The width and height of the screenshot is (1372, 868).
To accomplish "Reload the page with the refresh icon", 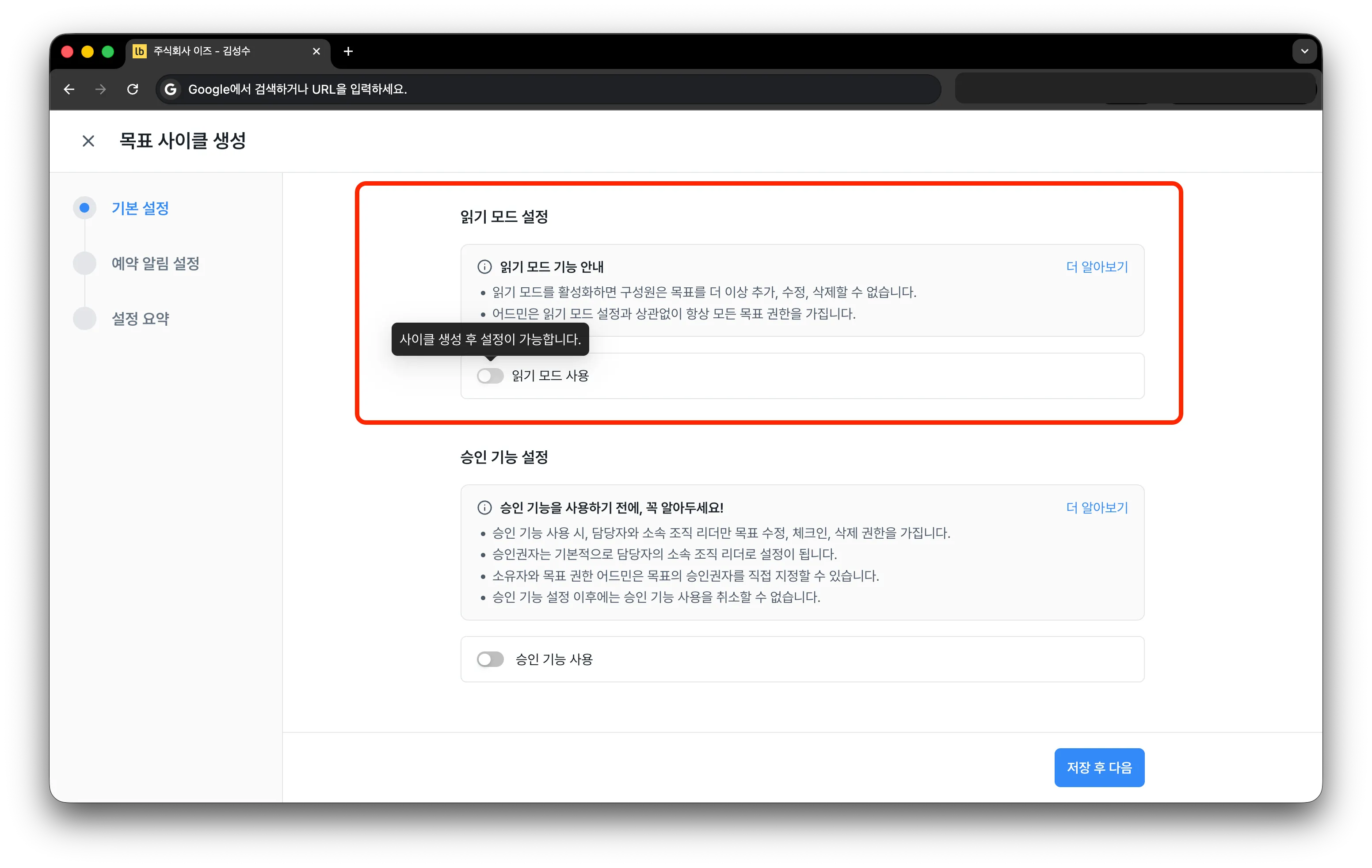I will (x=133, y=89).
